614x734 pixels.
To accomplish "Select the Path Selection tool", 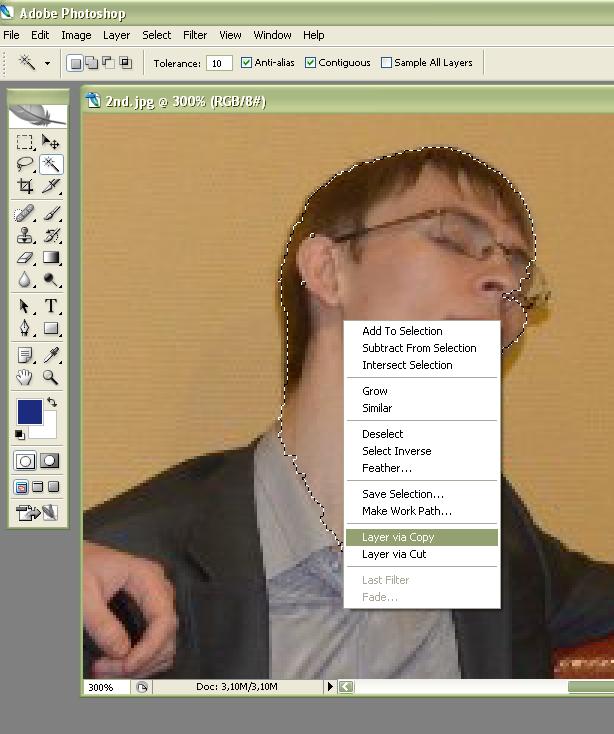I will (x=25, y=306).
